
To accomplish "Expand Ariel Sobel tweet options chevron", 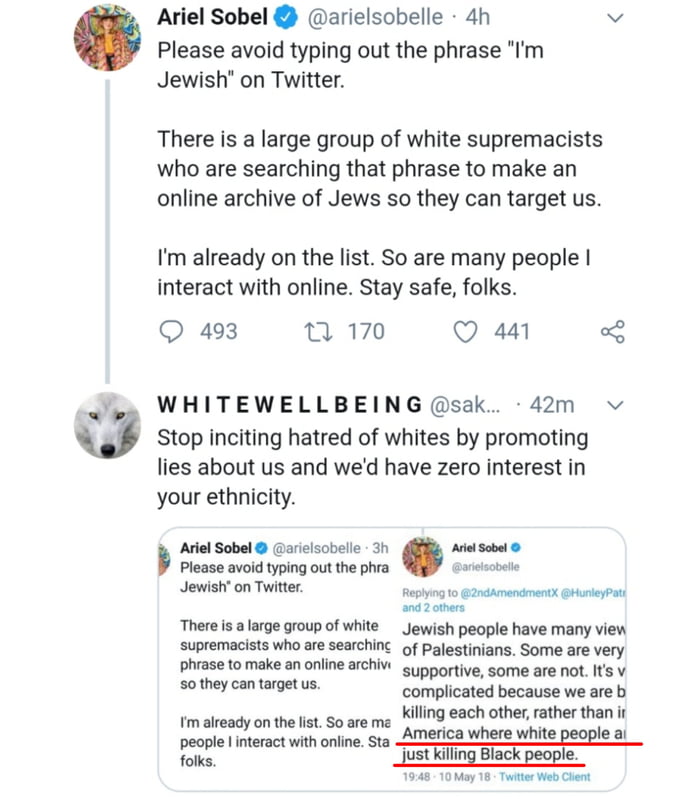I will 616,19.
